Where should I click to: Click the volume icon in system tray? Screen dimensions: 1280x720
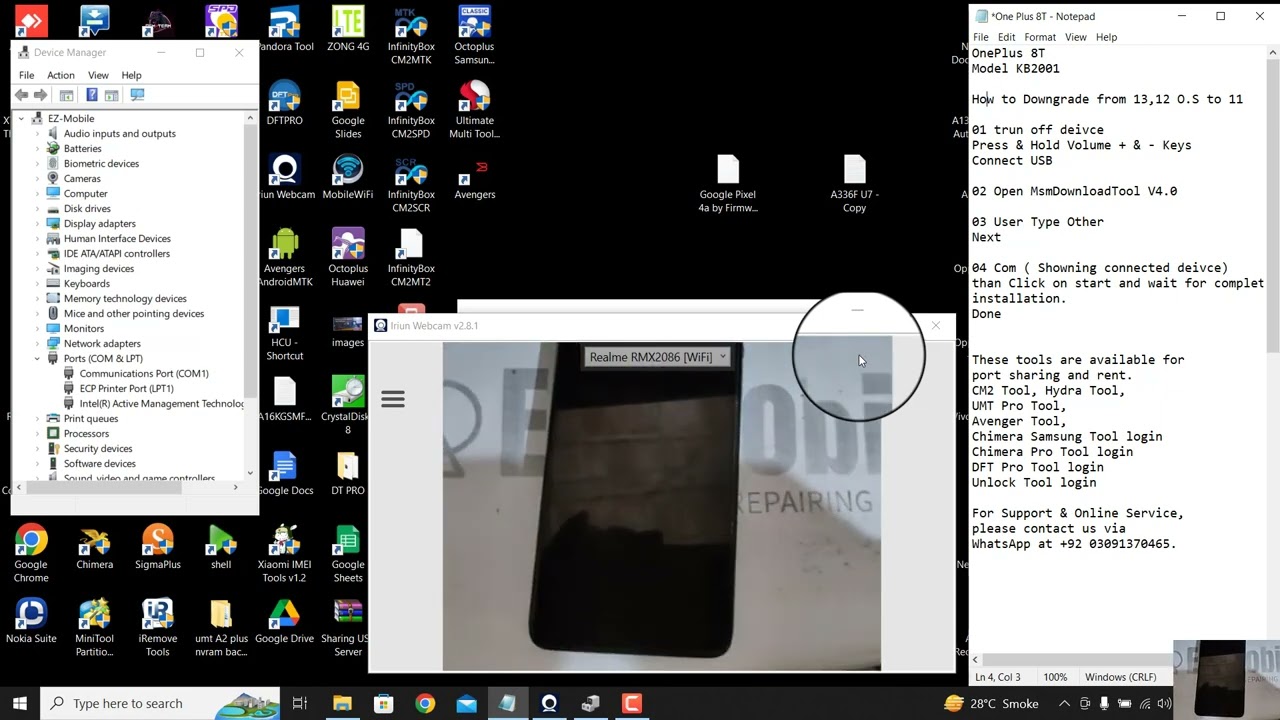(x=1164, y=703)
